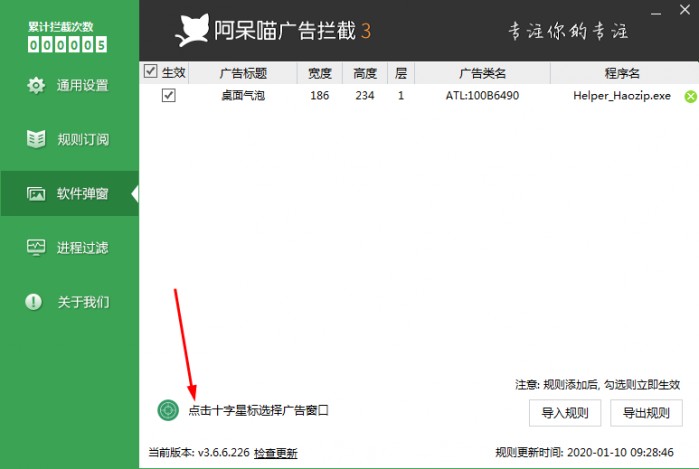Click the 导入规则 button

(565, 413)
